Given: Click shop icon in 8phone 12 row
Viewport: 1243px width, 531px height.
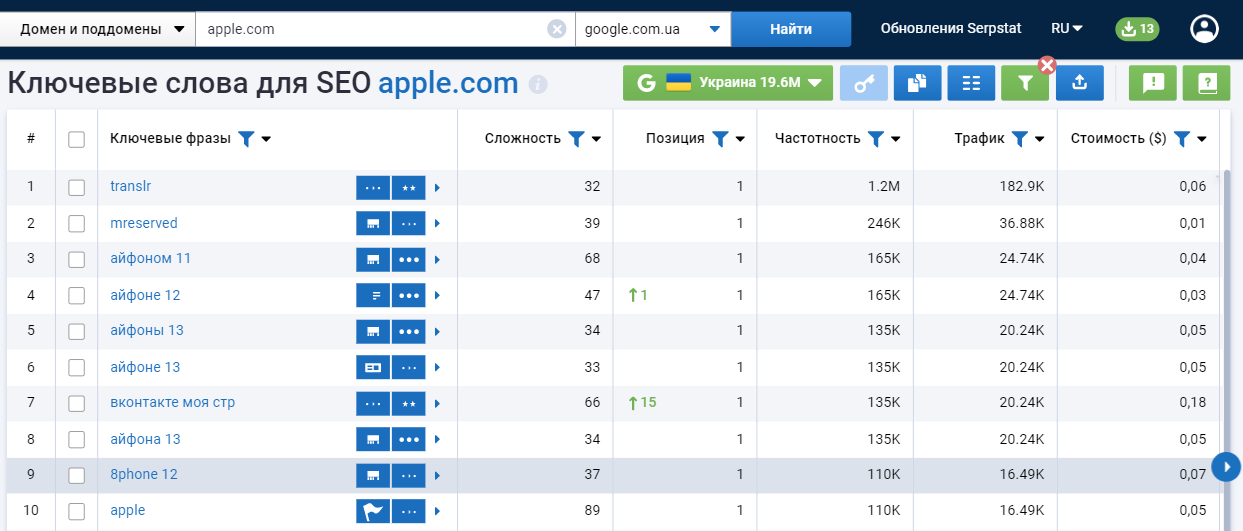Looking at the screenshot, I should coord(373,475).
